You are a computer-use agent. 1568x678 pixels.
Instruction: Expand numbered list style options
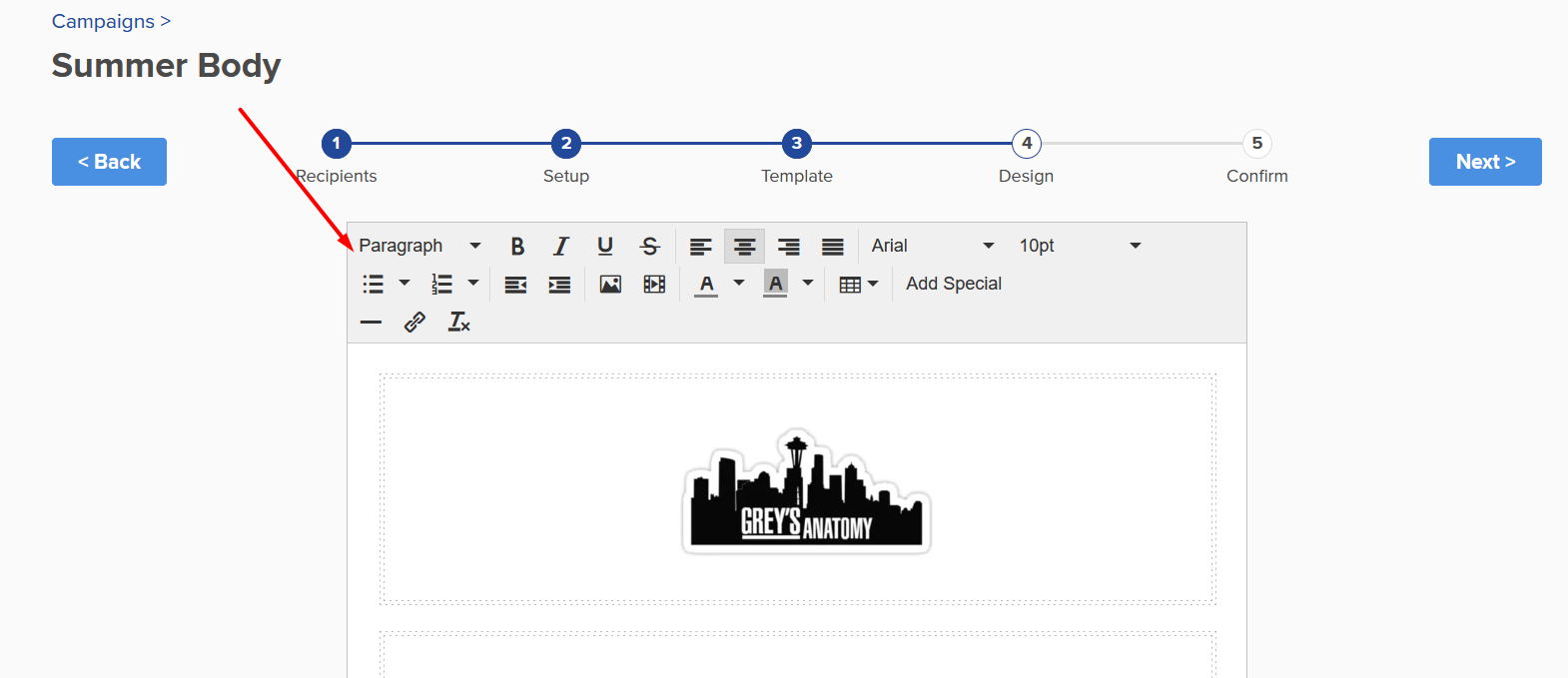[x=473, y=284]
